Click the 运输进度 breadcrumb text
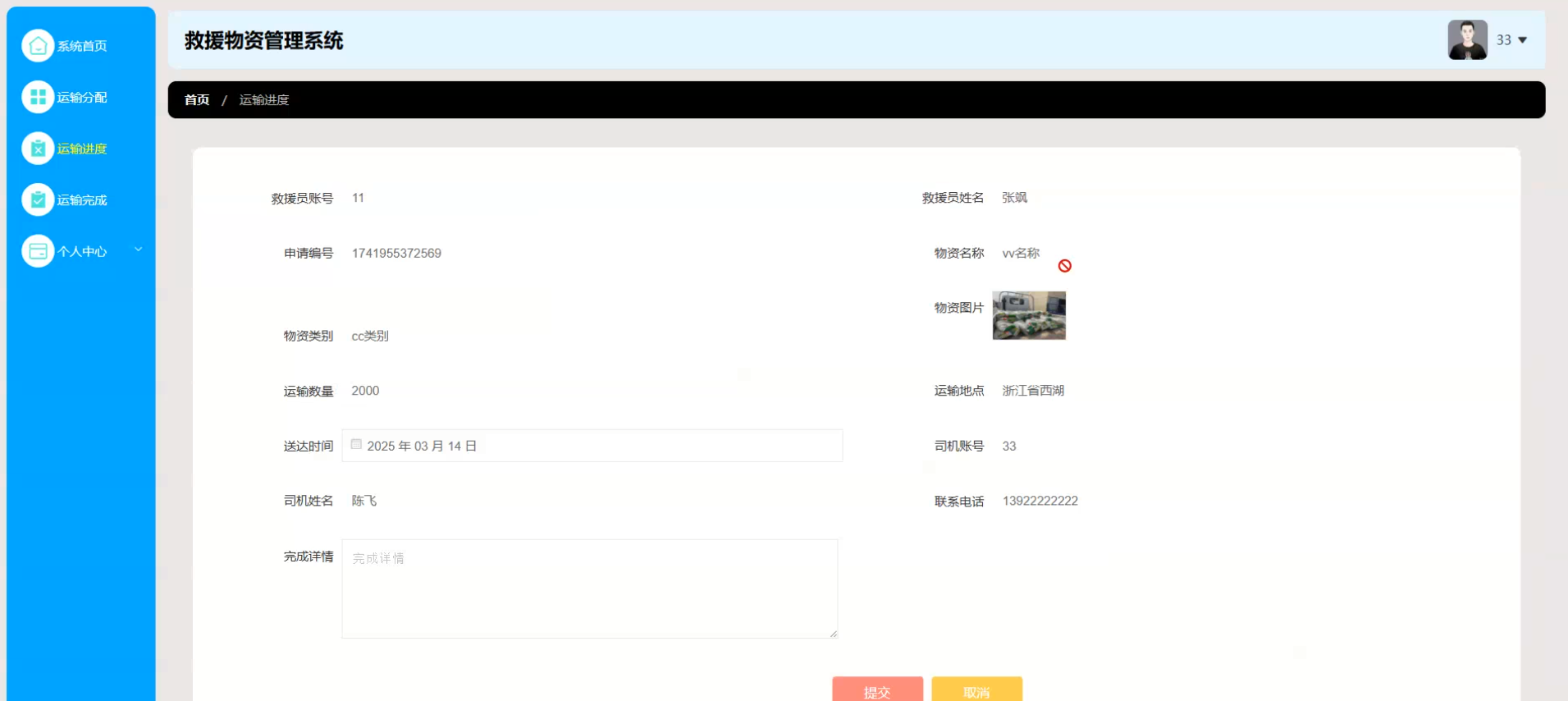The width and height of the screenshot is (1568, 701). coord(264,99)
